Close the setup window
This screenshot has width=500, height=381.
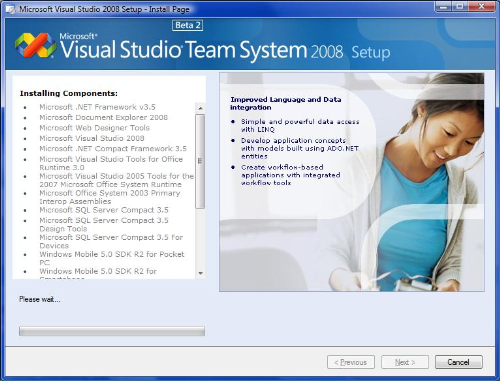[x=481, y=7]
